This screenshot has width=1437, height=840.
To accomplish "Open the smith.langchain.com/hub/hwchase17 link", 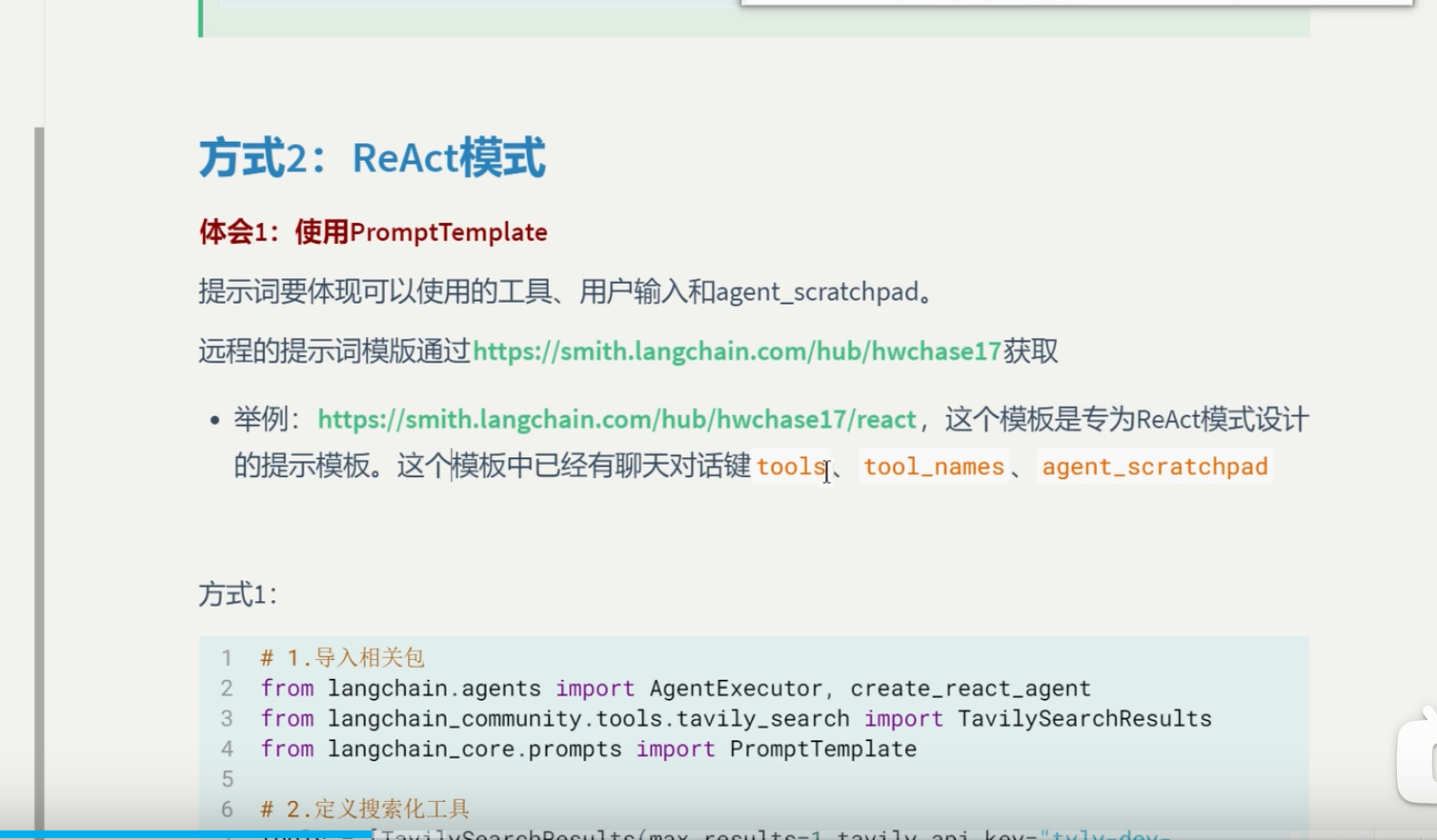I will click(737, 351).
